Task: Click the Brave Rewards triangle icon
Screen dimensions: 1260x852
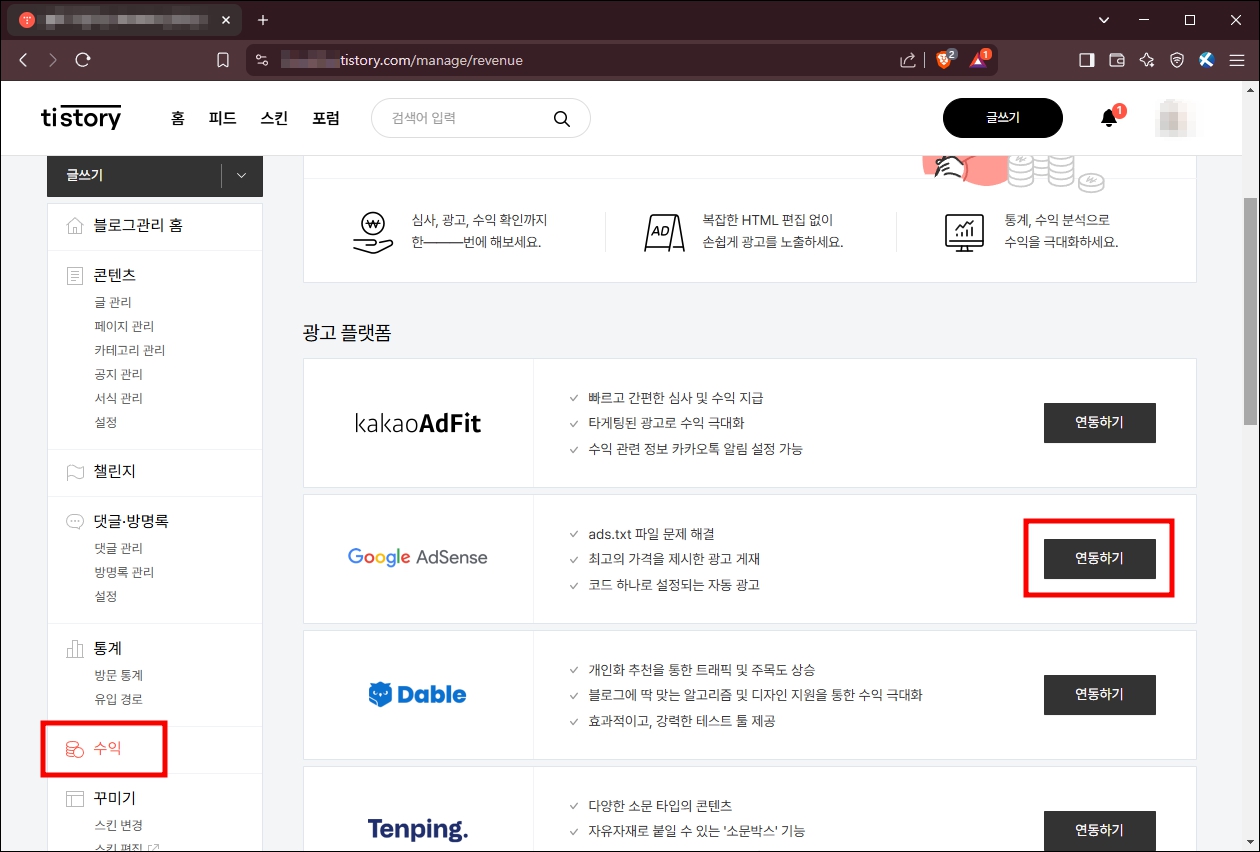Action: pos(975,60)
